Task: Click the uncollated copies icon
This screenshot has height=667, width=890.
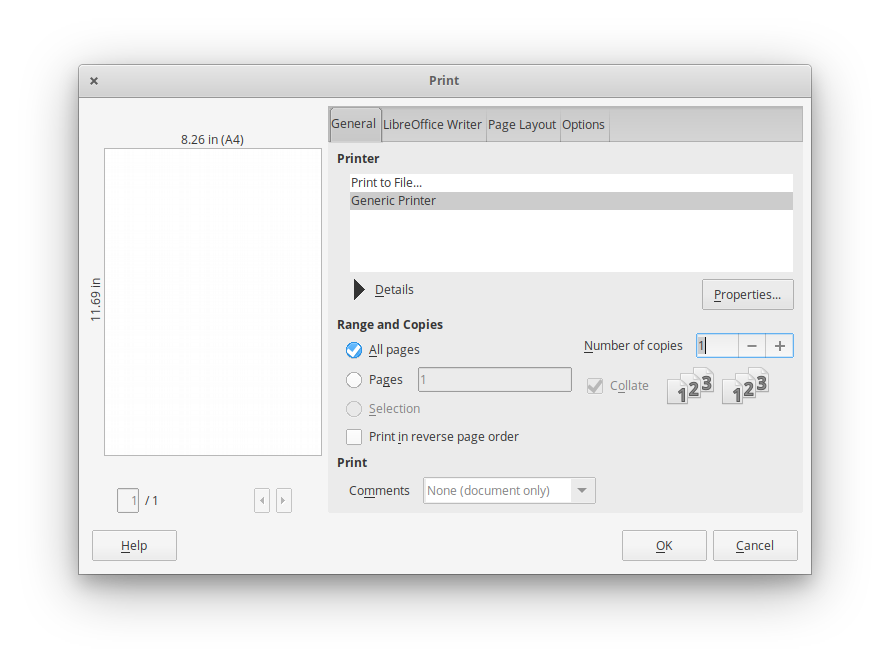Action: [x=745, y=387]
